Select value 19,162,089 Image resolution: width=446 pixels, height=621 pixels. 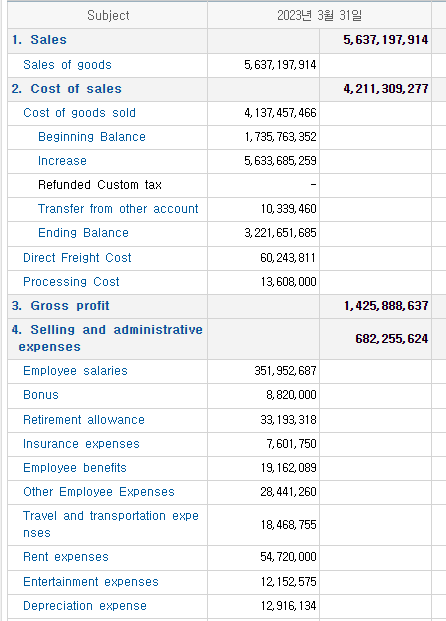[x=288, y=468]
